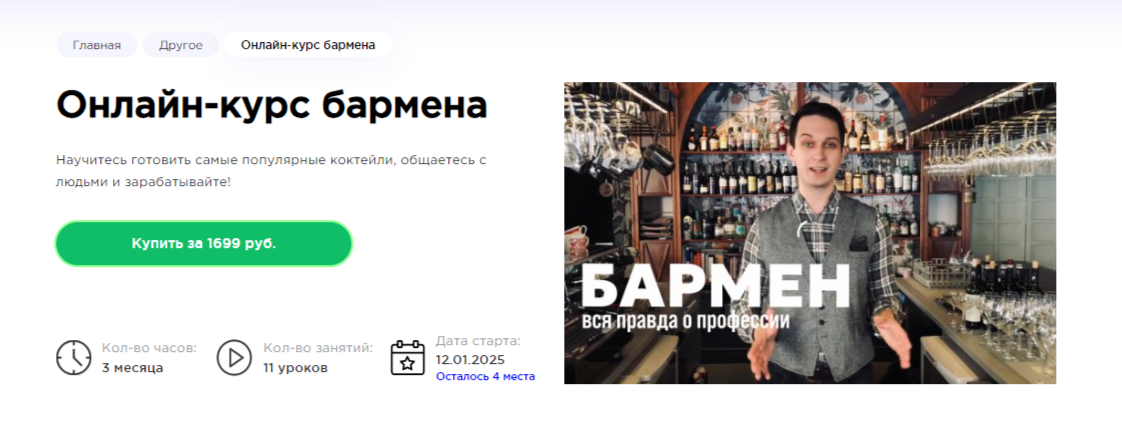Click the play circle lessons icon
1122x424 pixels.
tap(235, 358)
